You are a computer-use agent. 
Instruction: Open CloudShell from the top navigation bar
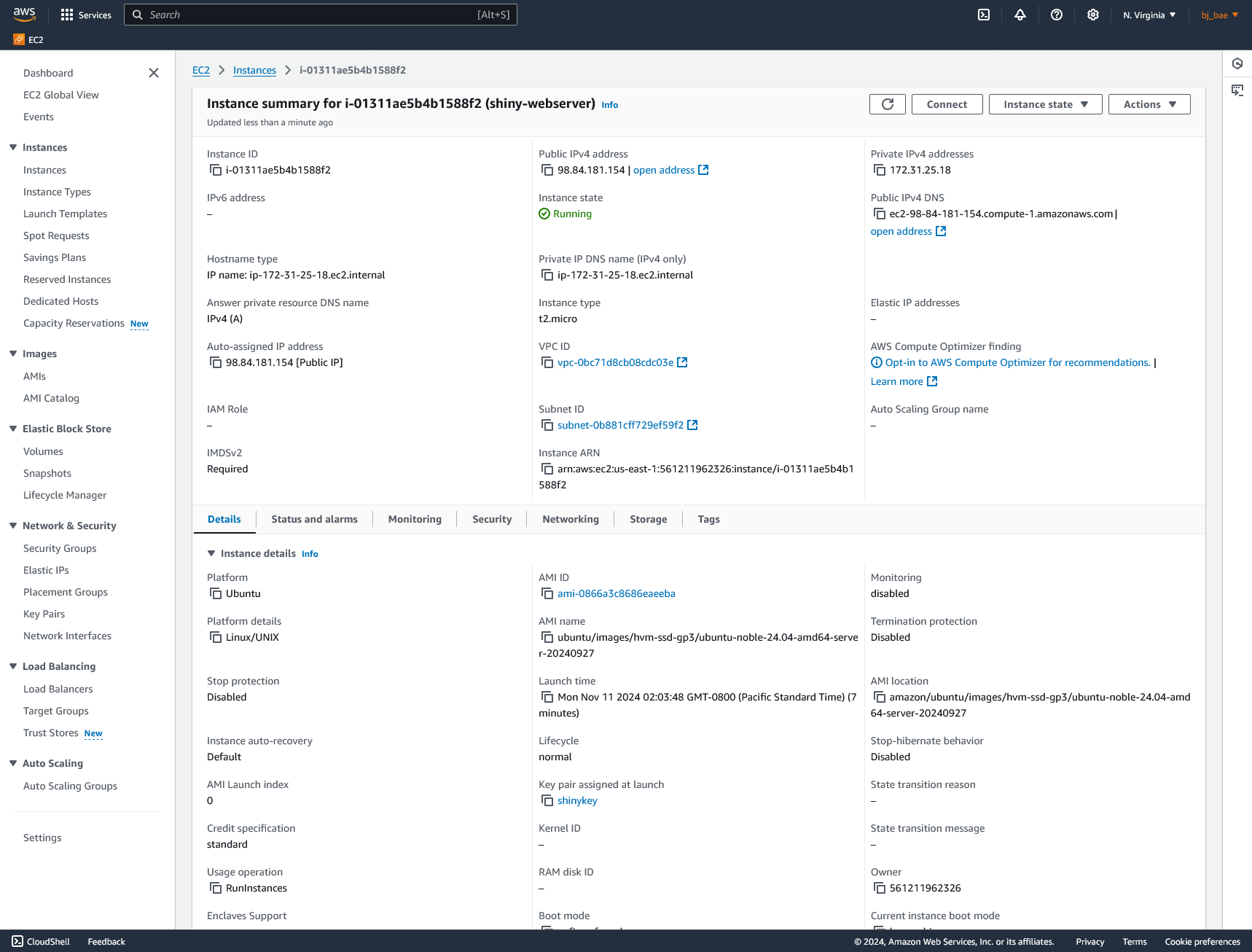pos(984,15)
